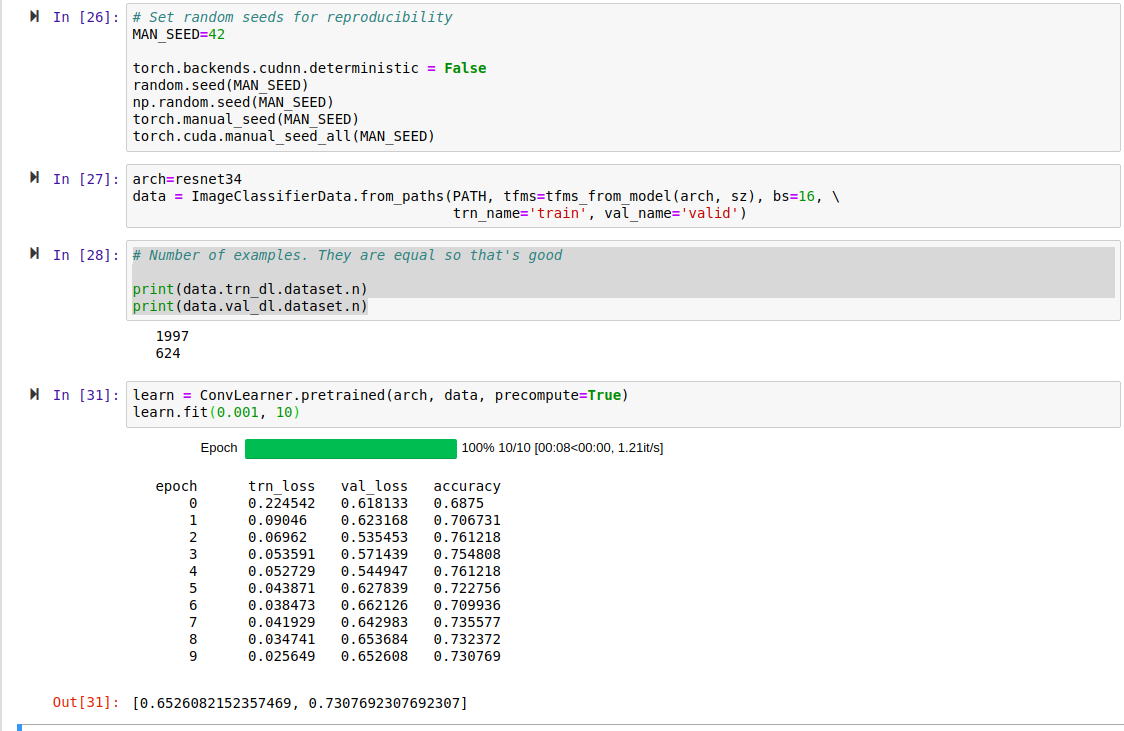1124x731 pixels.
Task: Click the In [31] prompt label
Action: click(x=85, y=396)
